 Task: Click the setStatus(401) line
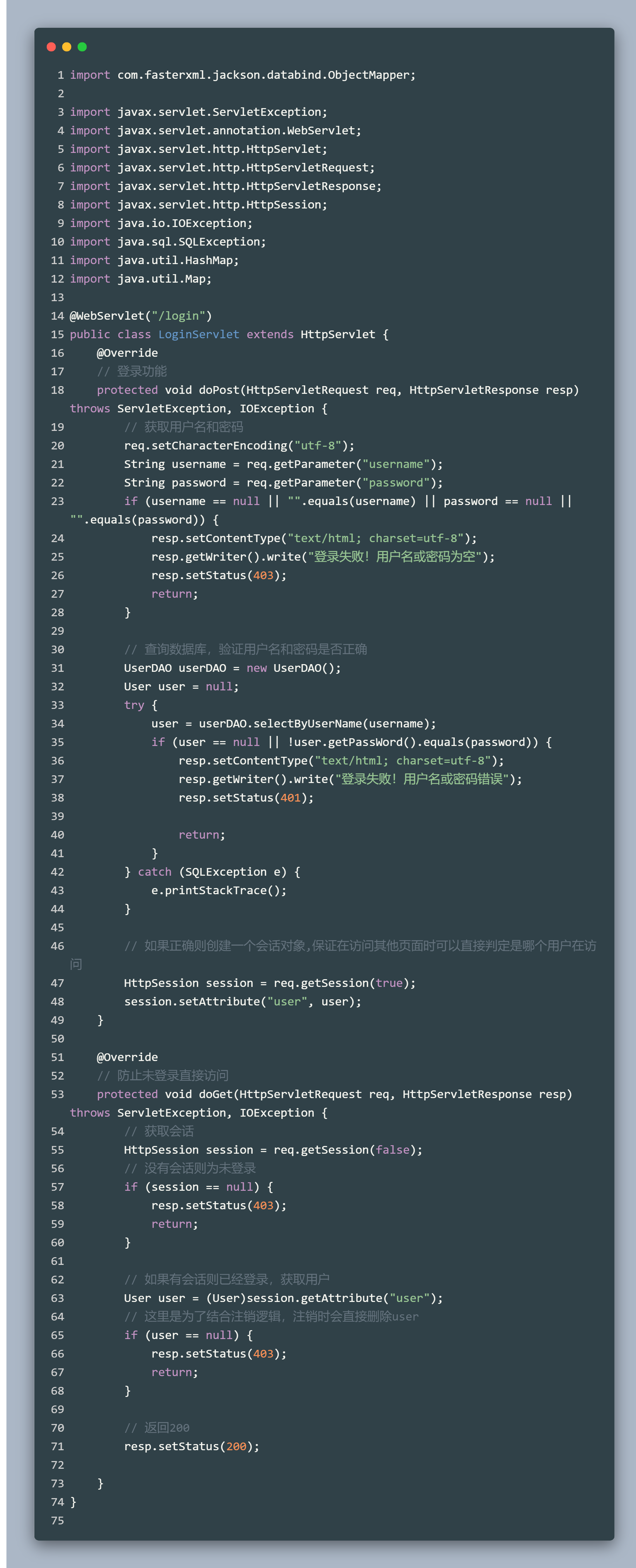246,797
